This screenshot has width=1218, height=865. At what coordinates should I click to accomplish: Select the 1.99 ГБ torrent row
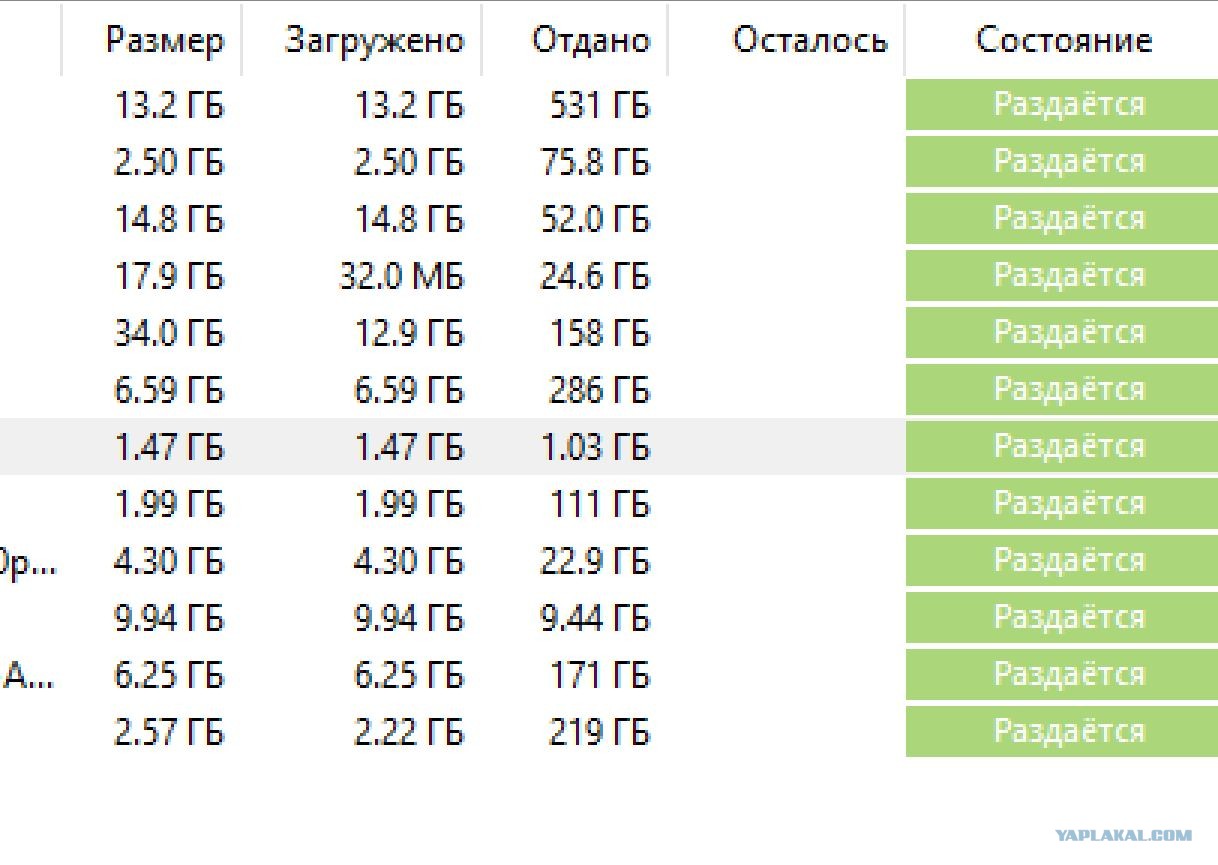pos(609,504)
